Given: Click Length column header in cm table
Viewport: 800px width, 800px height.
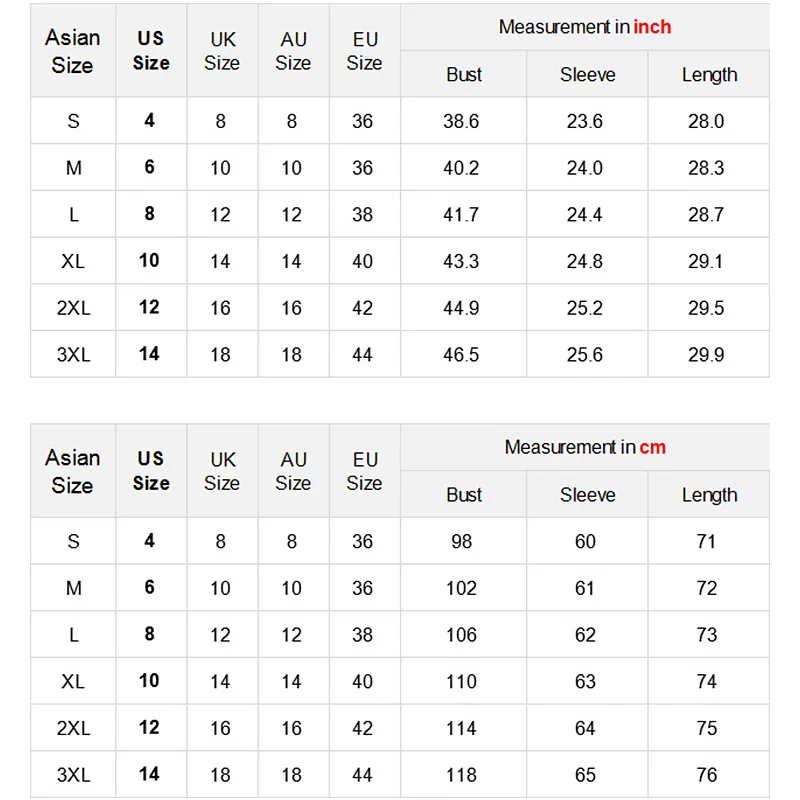Looking at the screenshot, I should click(x=709, y=495).
